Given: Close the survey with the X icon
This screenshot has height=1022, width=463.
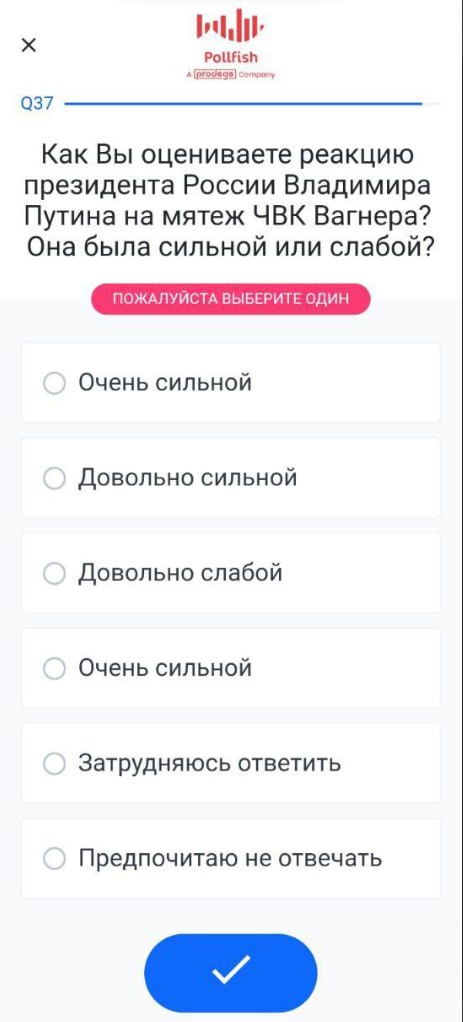Looking at the screenshot, I should tap(29, 46).
